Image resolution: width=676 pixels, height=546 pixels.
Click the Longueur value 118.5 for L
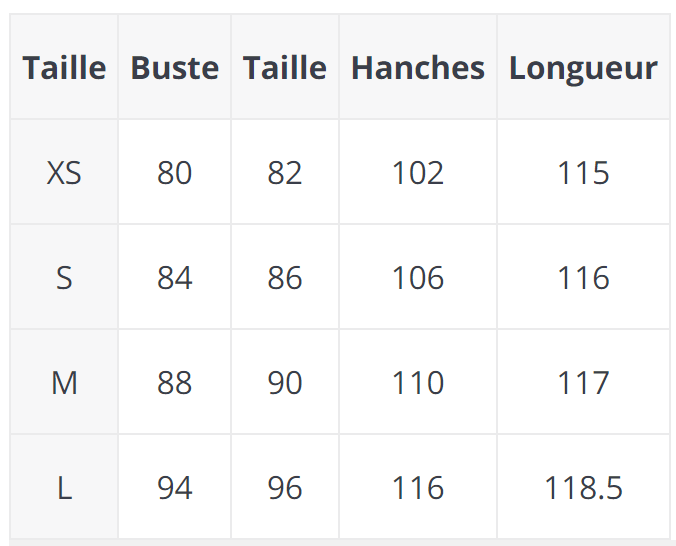pyautogui.click(x=583, y=487)
